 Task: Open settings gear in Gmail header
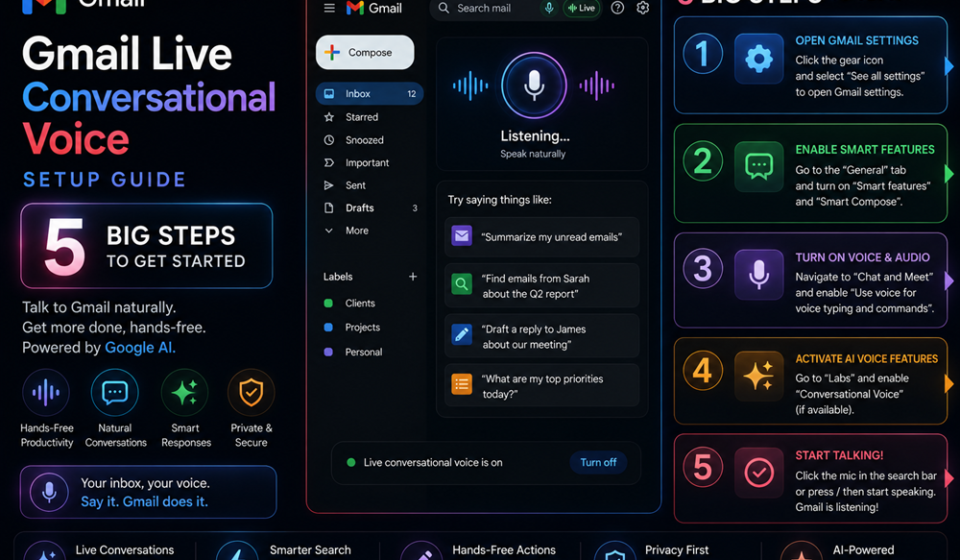pos(642,8)
